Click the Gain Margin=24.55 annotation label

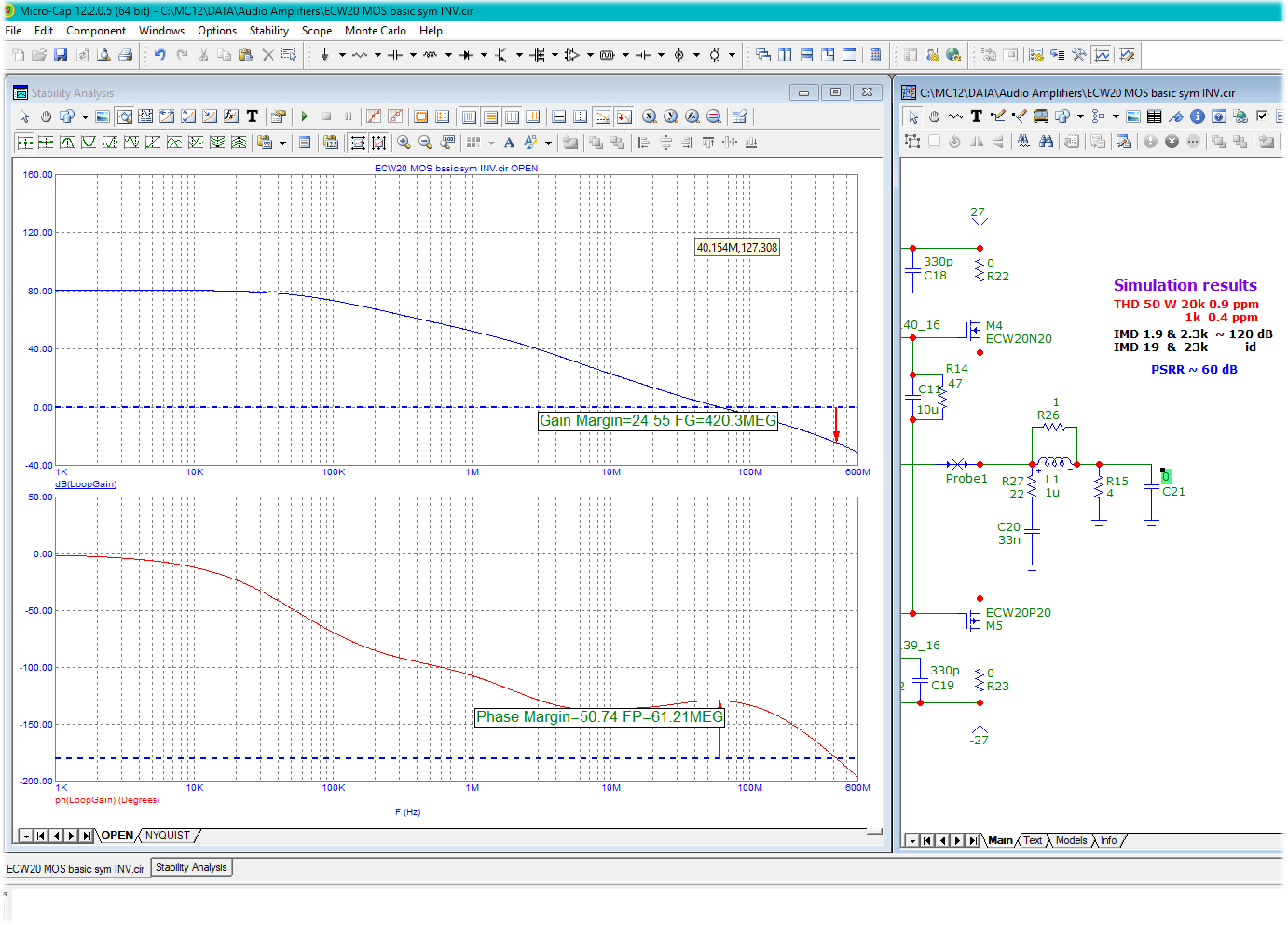pos(658,421)
